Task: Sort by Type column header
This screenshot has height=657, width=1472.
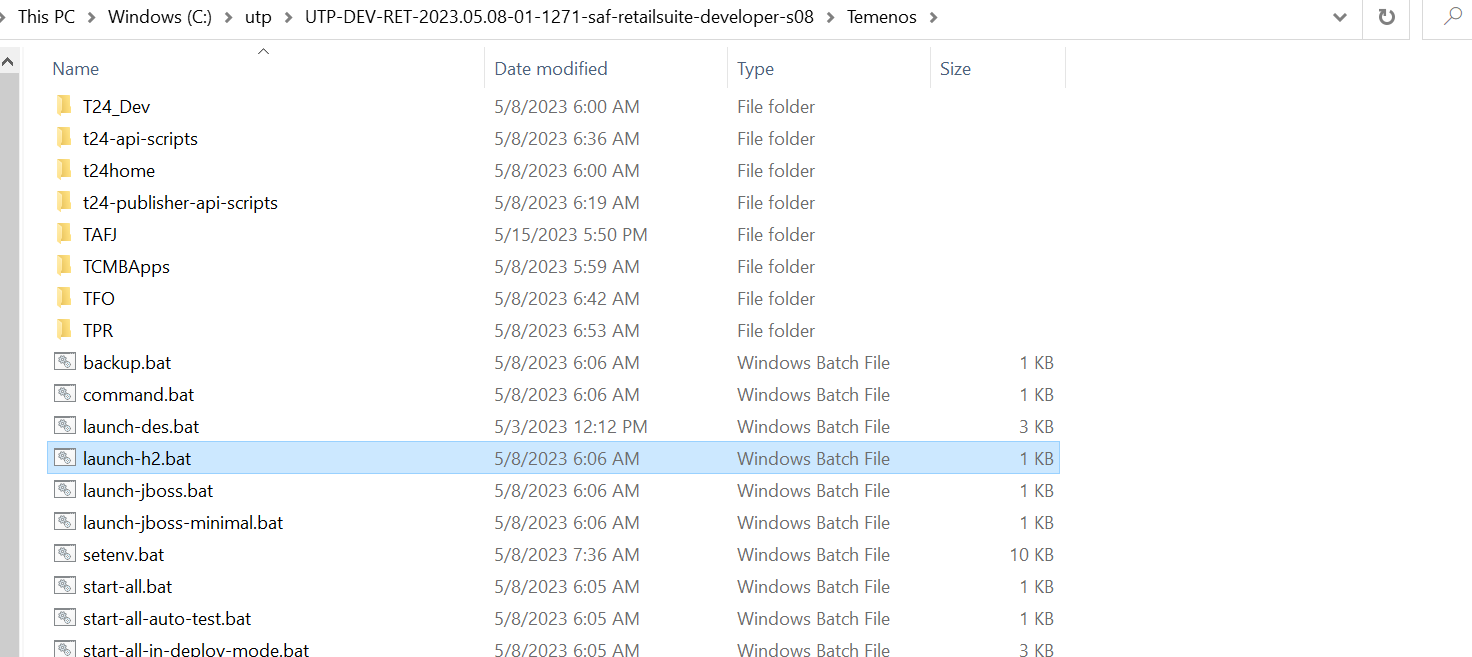Action: 755,69
